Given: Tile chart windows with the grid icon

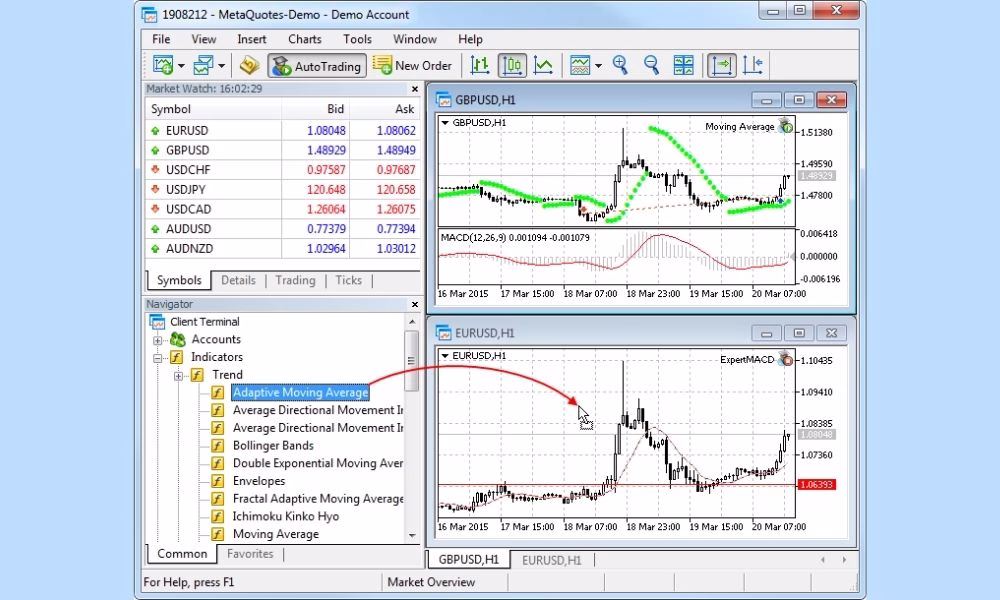Looking at the screenshot, I should coord(683,66).
